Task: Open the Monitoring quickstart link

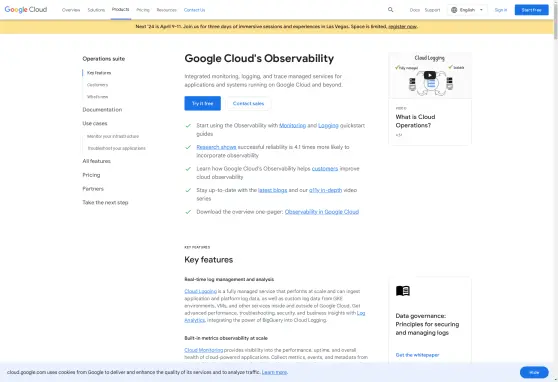Action: click(293, 125)
